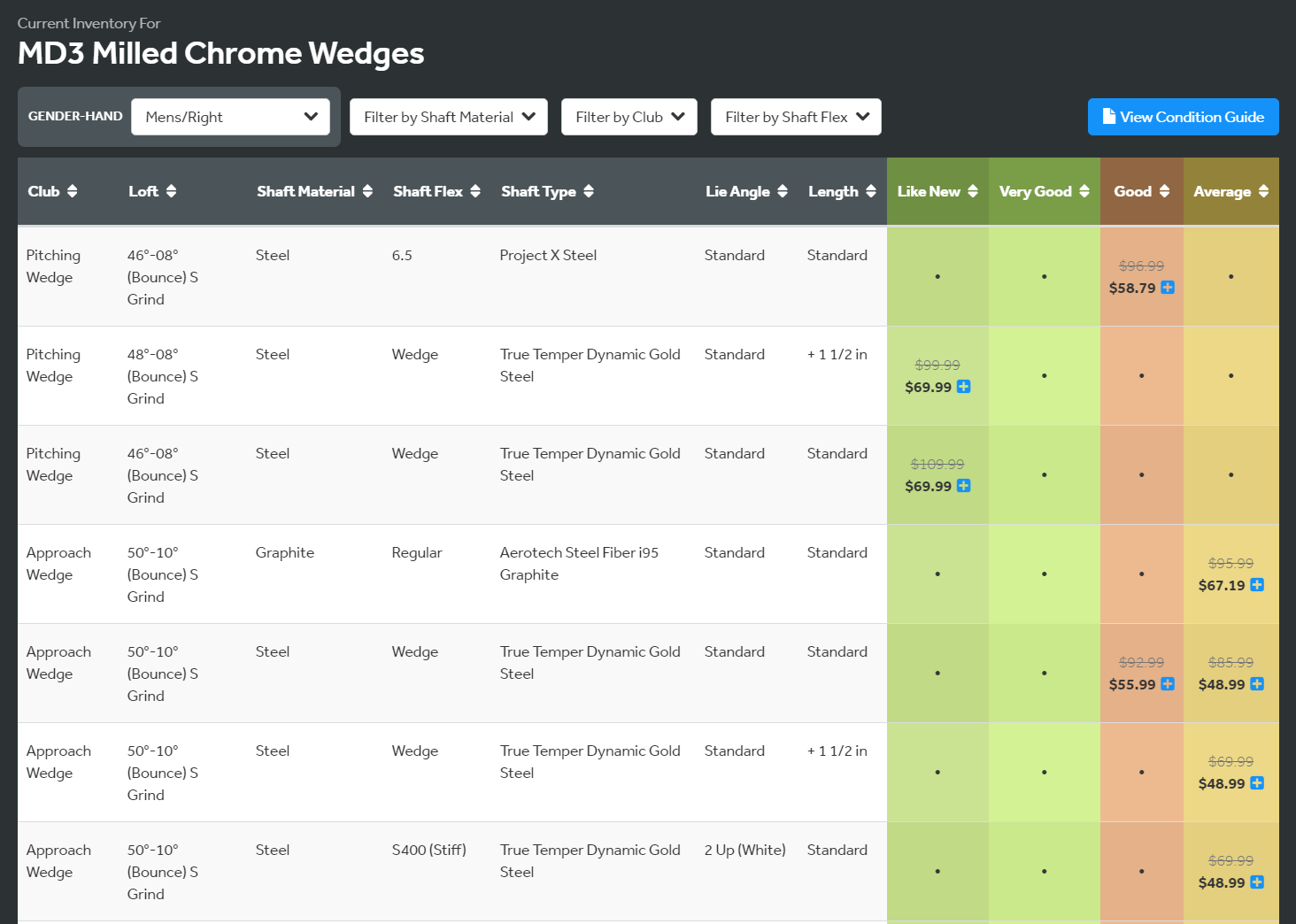Open Filter by Club dropdown

[629, 117]
